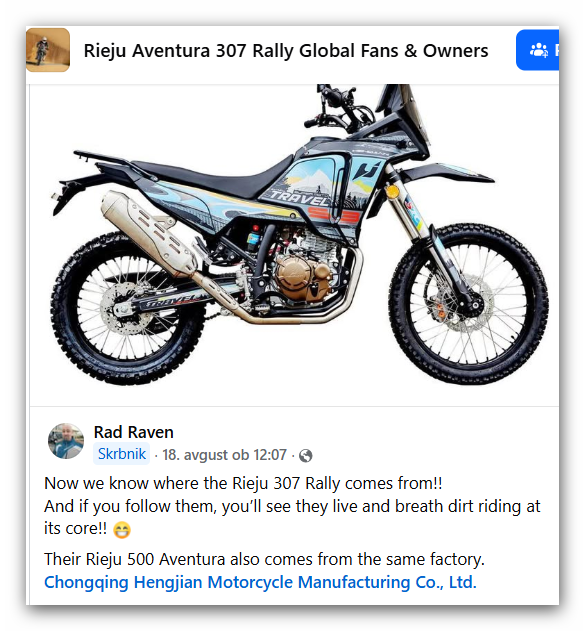Click the Skrbnik admin badge
Viewport: 585px width, 631px height.
[122, 454]
